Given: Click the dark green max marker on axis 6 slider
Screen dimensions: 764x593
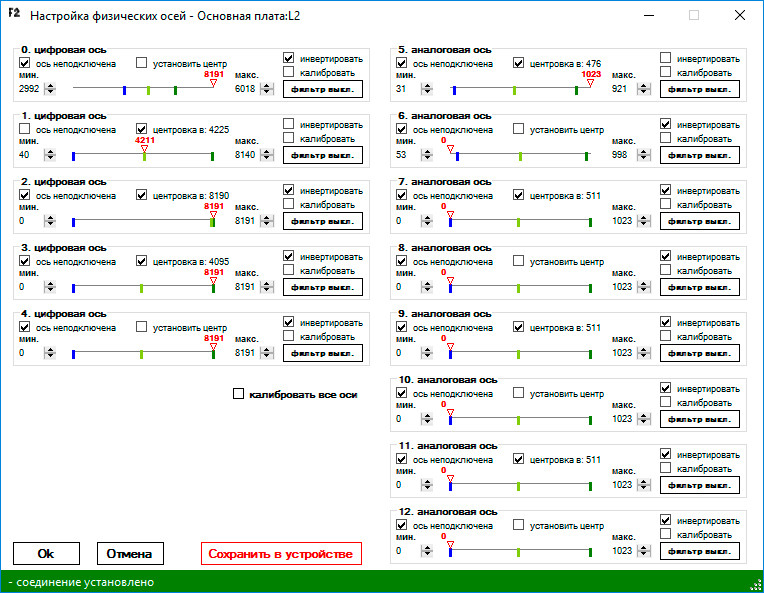Looking at the screenshot, I should click(587, 156).
